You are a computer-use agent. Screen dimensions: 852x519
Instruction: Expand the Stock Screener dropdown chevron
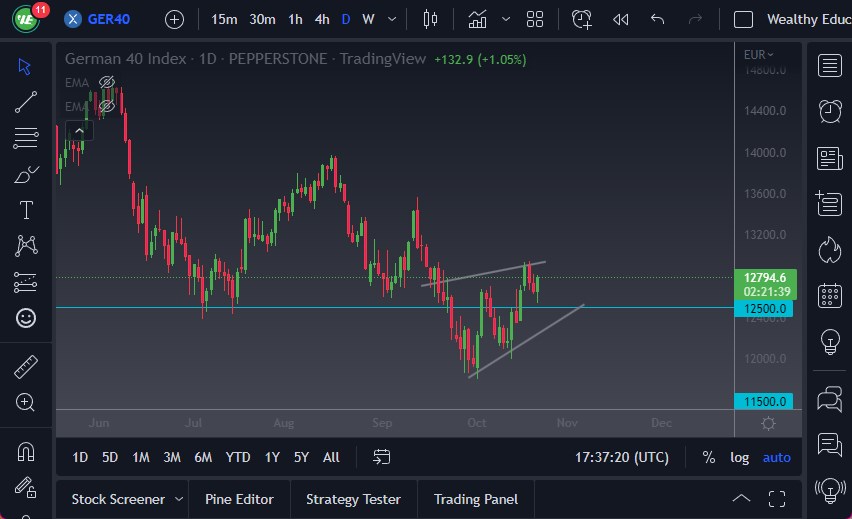(x=179, y=499)
